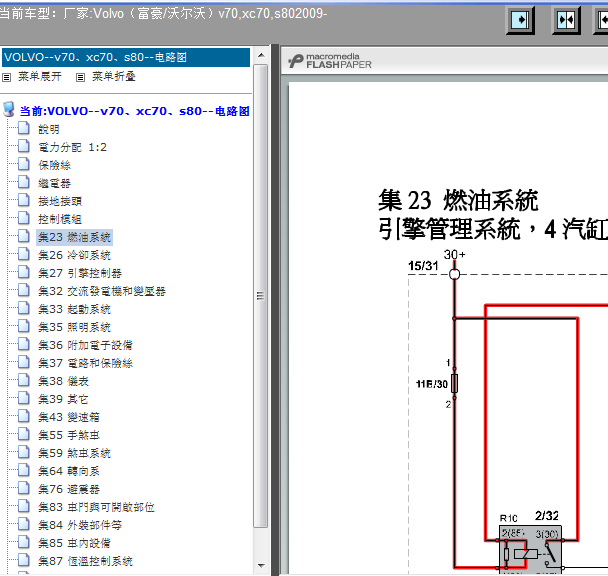608x576 pixels.
Task: Open 集26 冷卻系統 diagram
Action: point(74,255)
